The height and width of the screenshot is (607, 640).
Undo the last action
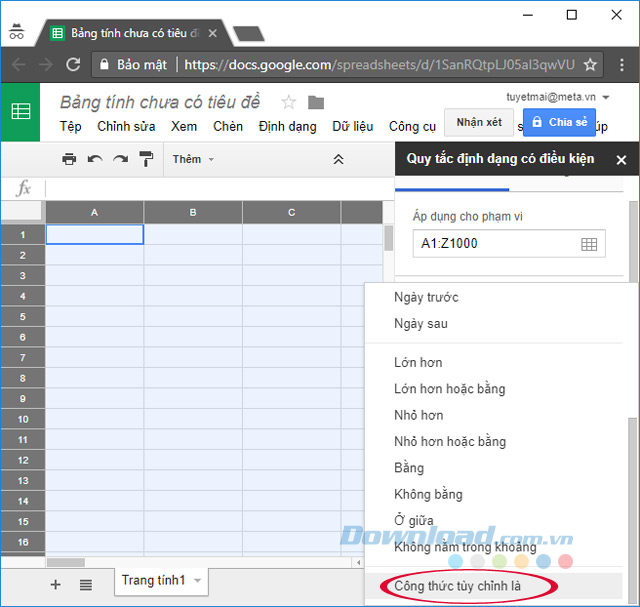tap(95, 159)
